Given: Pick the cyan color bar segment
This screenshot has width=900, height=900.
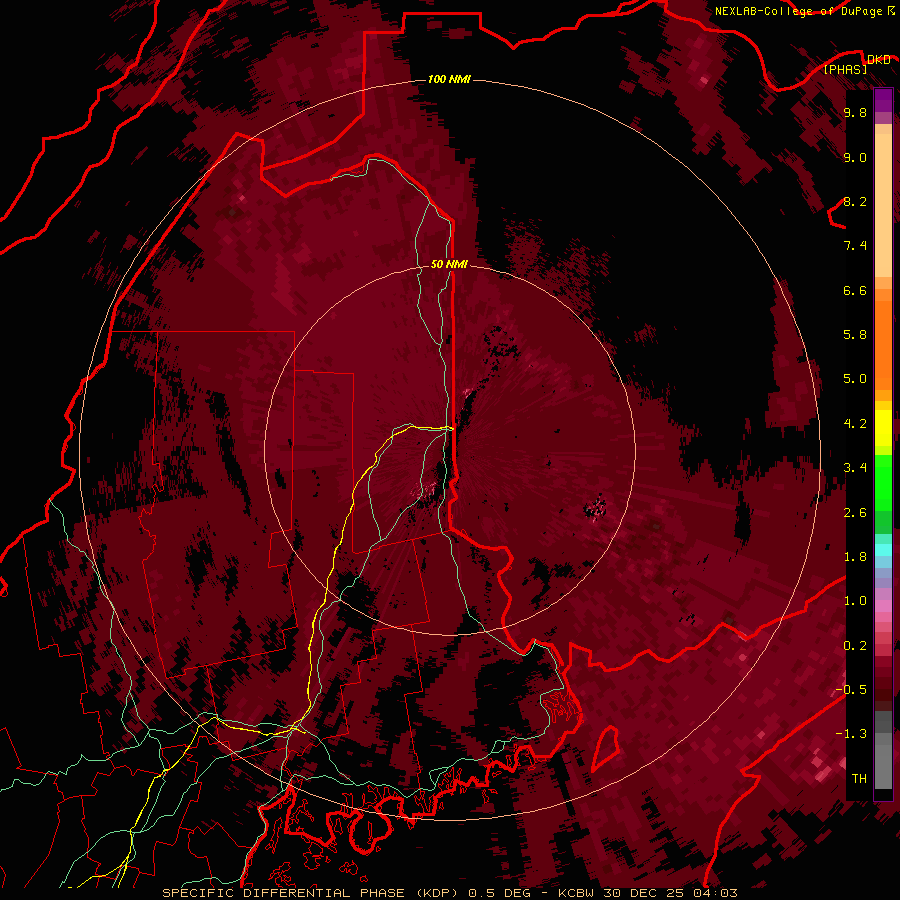Looking at the screenshot, I should (883, 550).
